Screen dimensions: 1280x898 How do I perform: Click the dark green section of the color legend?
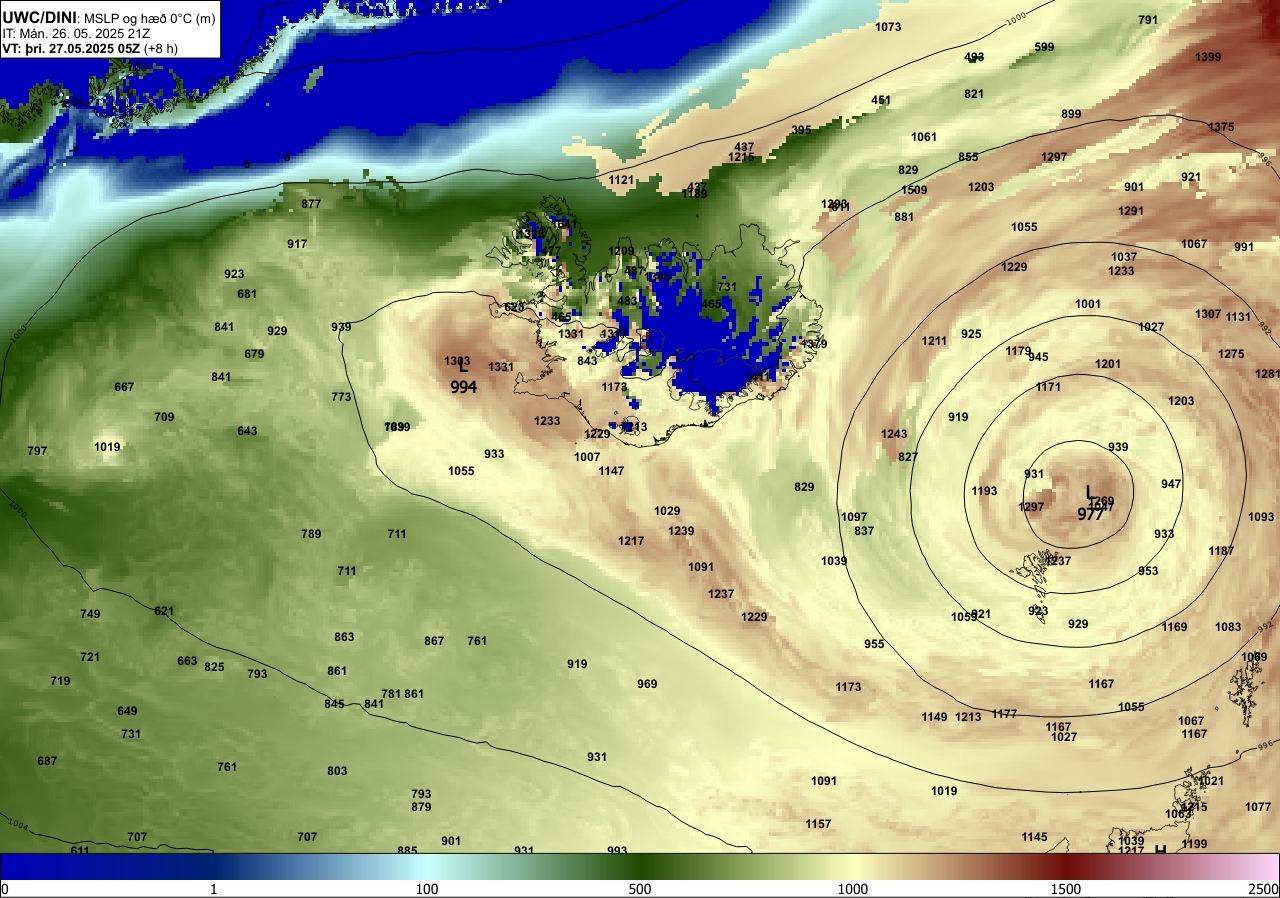[640, 866]
